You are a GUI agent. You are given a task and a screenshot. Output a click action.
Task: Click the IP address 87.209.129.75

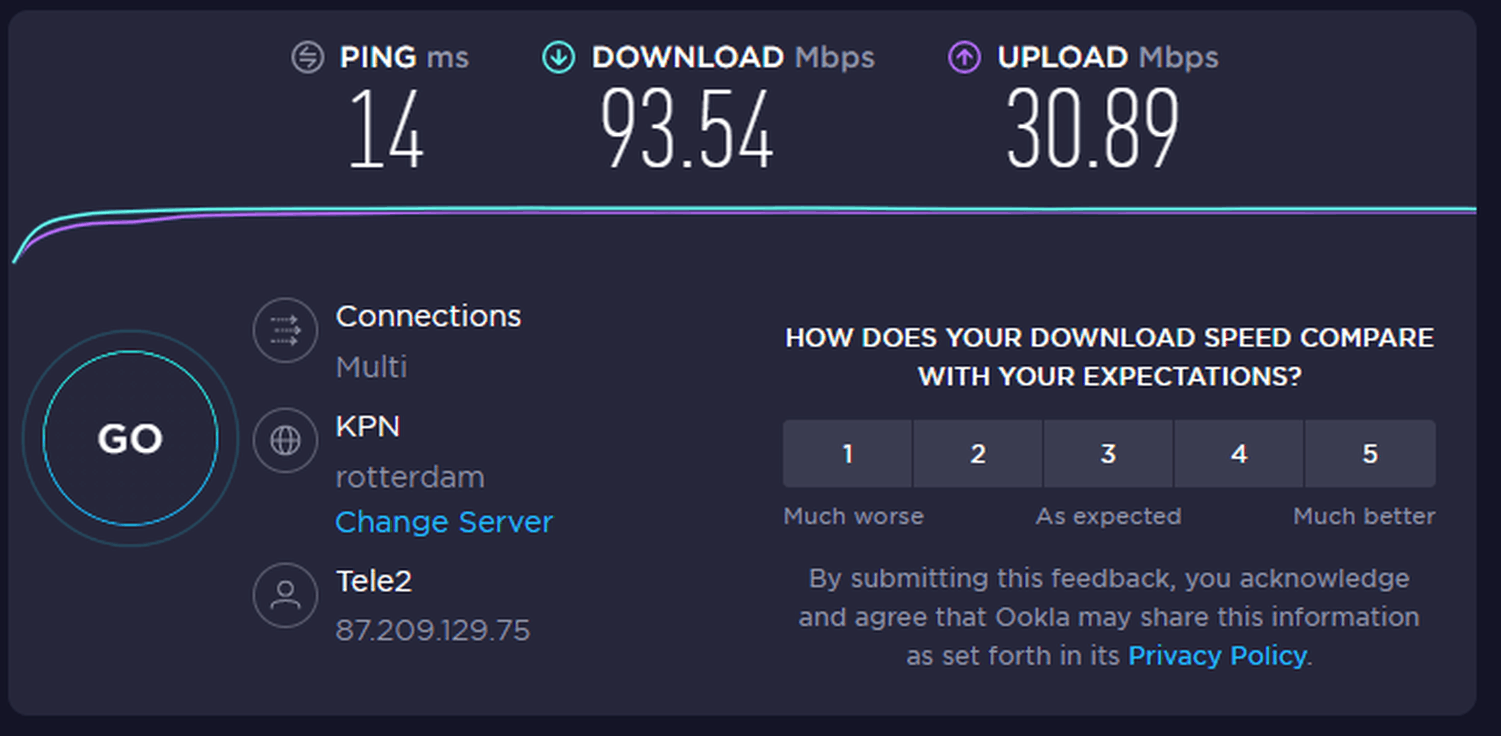point(433,631)
